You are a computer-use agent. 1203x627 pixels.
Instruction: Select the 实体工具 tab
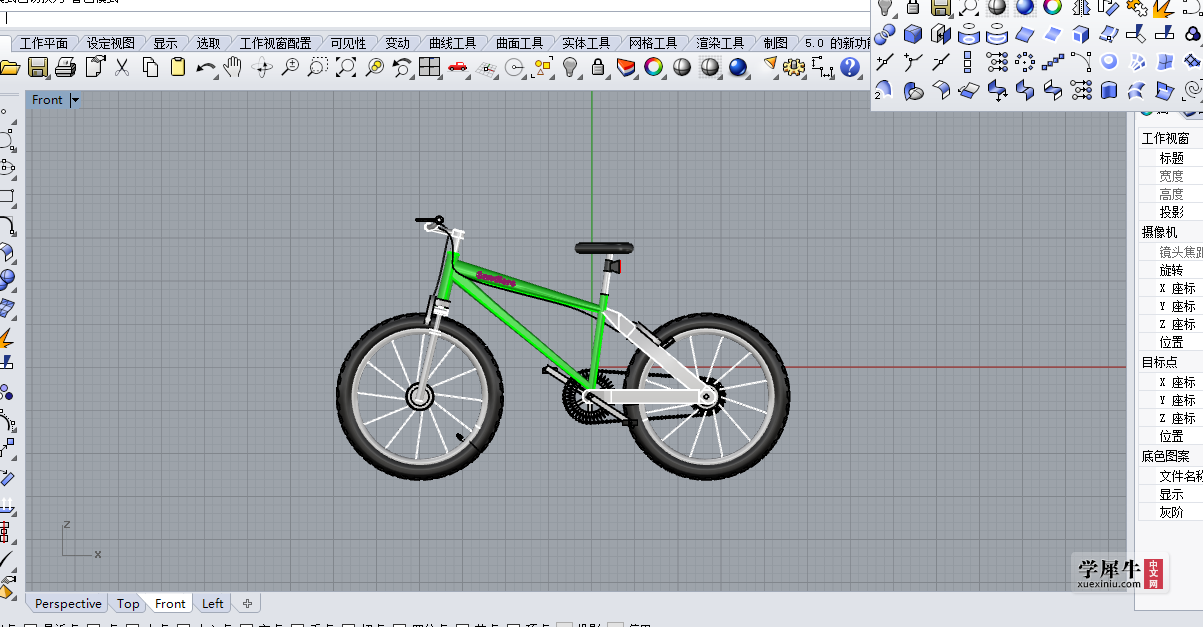(x=585, y=43)
